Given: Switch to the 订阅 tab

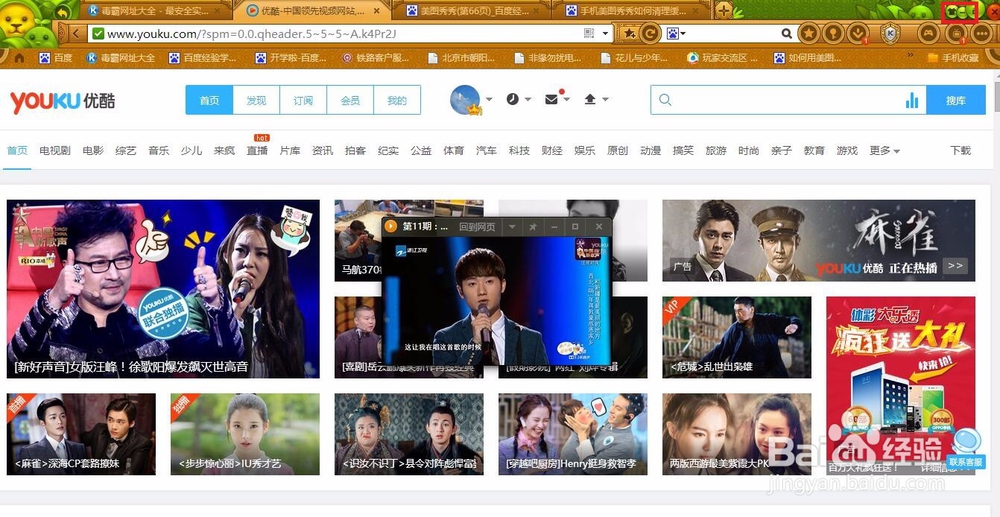Looking at the screenshot, I should 303,100.
